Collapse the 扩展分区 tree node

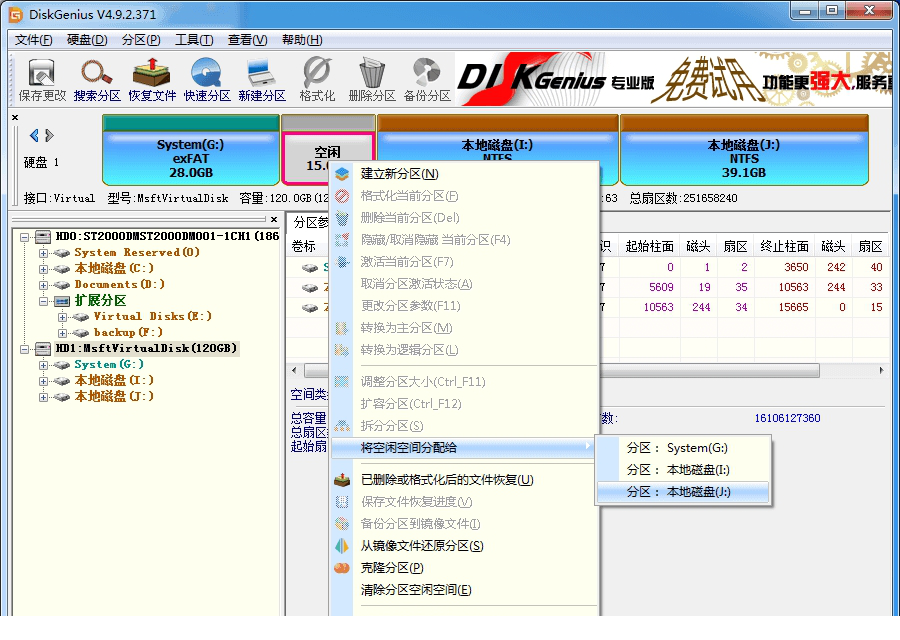43,301
